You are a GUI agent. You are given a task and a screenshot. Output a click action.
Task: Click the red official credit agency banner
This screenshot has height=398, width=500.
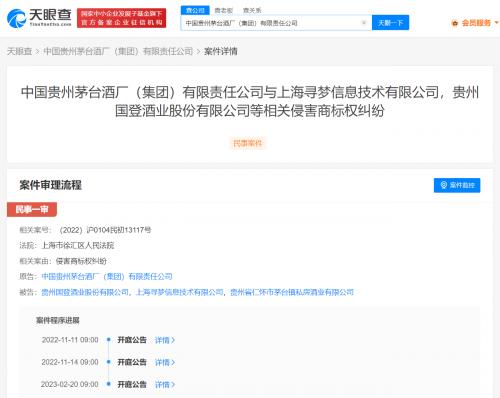[x=122, y=18]
